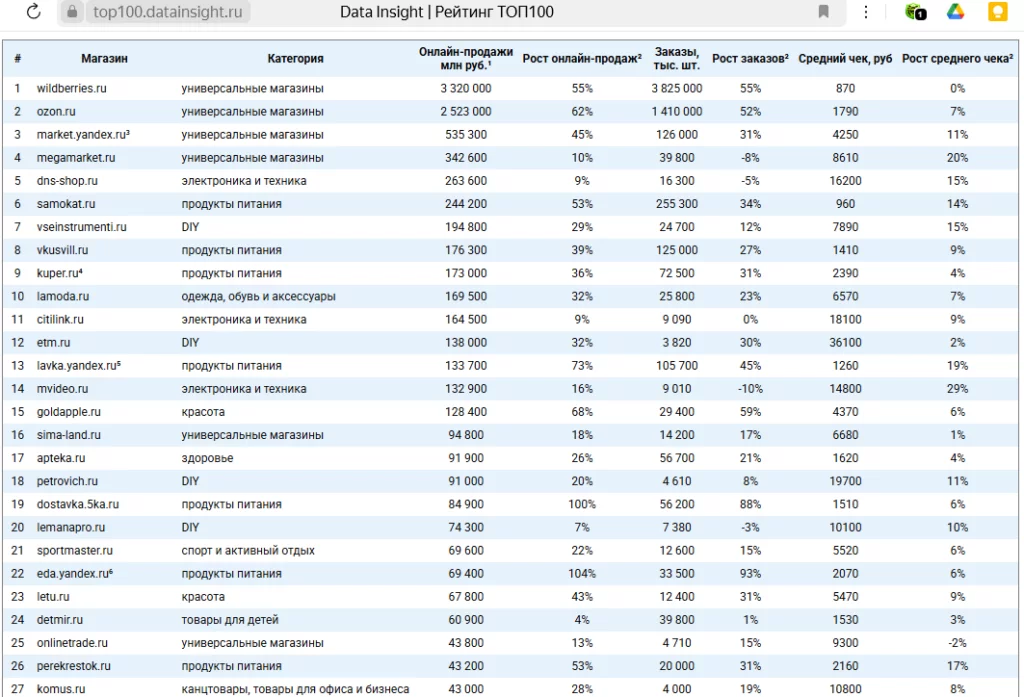
Task: Click lamoda.ru category одежда, обувь и аксессуары
Action: pyautogui.click(x=259, y=297)
